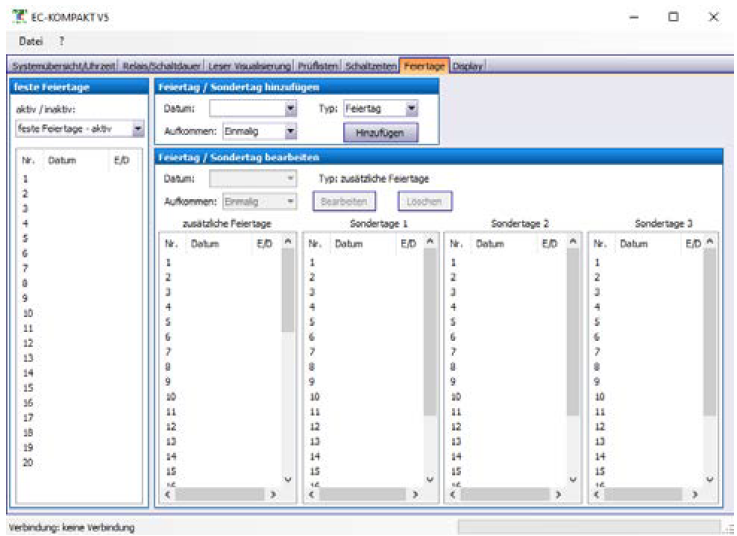Image resolution: width=737 pixels, height=536 pixels.
Task: Click scroll right arrow in Sondertage 1 list
Action: pyautogui.click(x=415, y=494)
